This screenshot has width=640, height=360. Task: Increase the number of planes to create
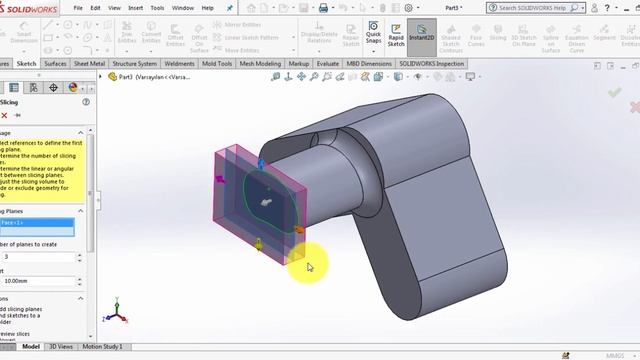tap(80, 254)
